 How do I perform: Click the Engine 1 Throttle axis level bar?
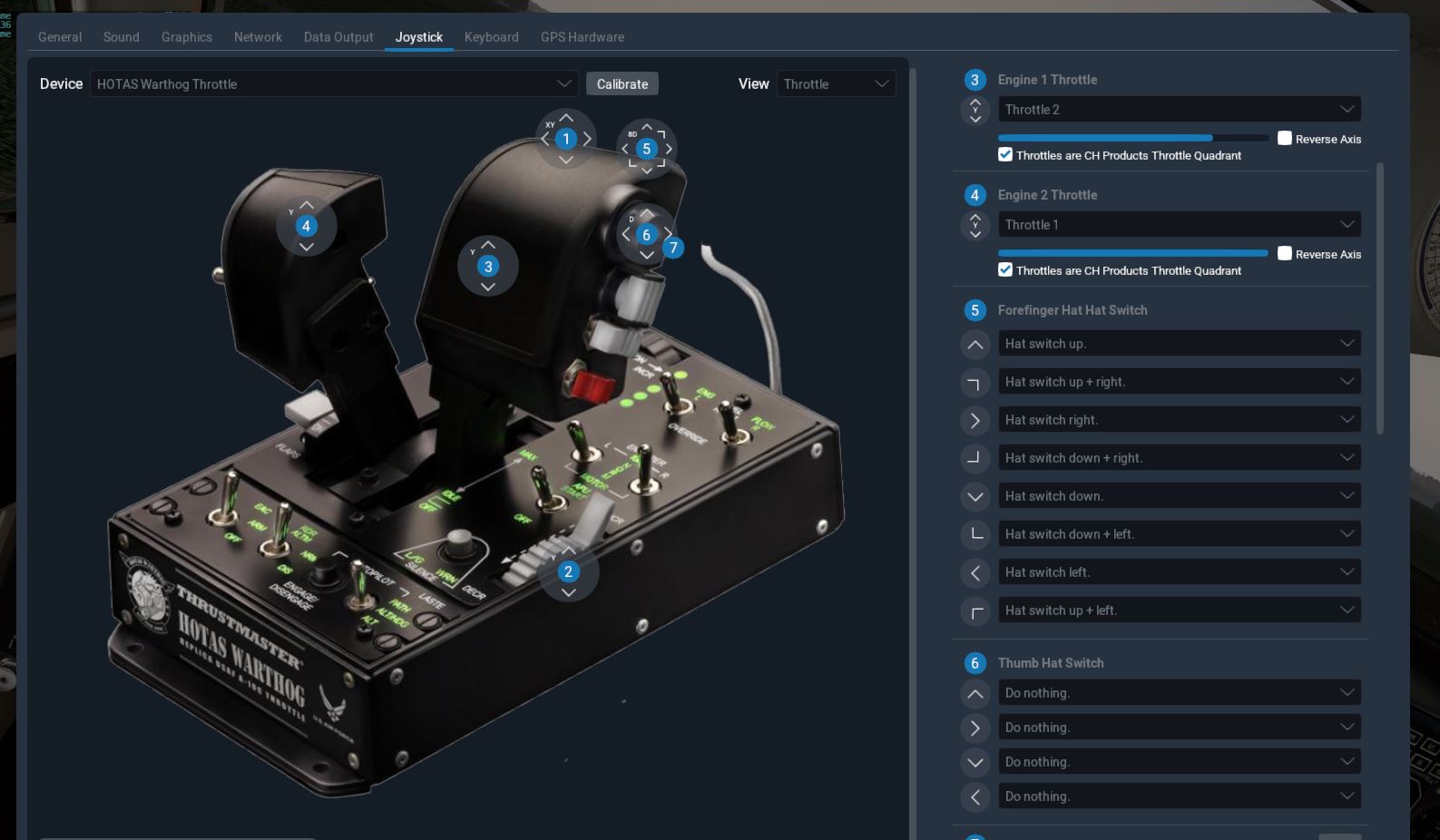[1133, 138]
